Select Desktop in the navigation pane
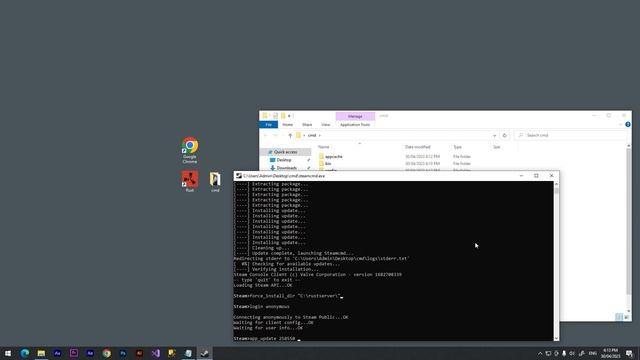 tap(284, 160)
